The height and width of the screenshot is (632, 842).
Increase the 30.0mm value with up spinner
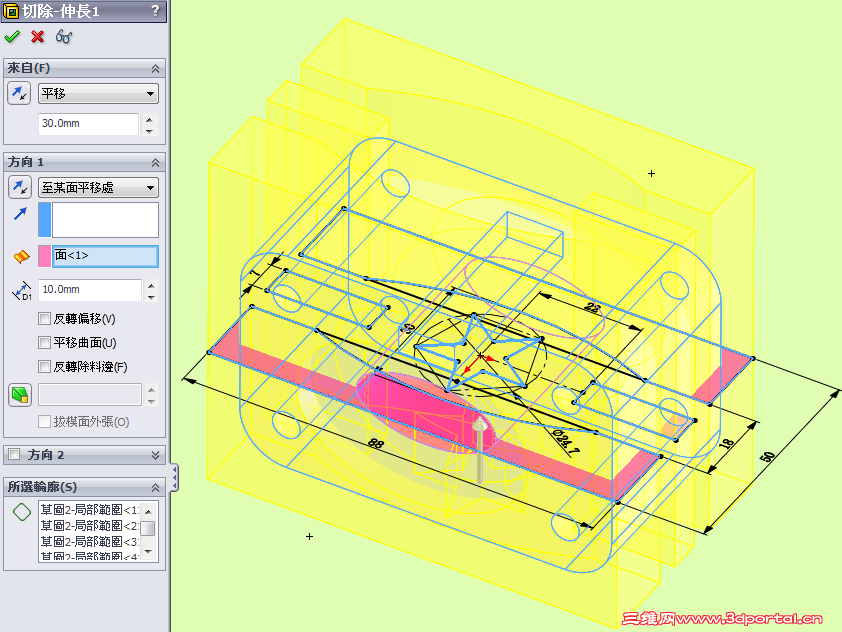149,119
